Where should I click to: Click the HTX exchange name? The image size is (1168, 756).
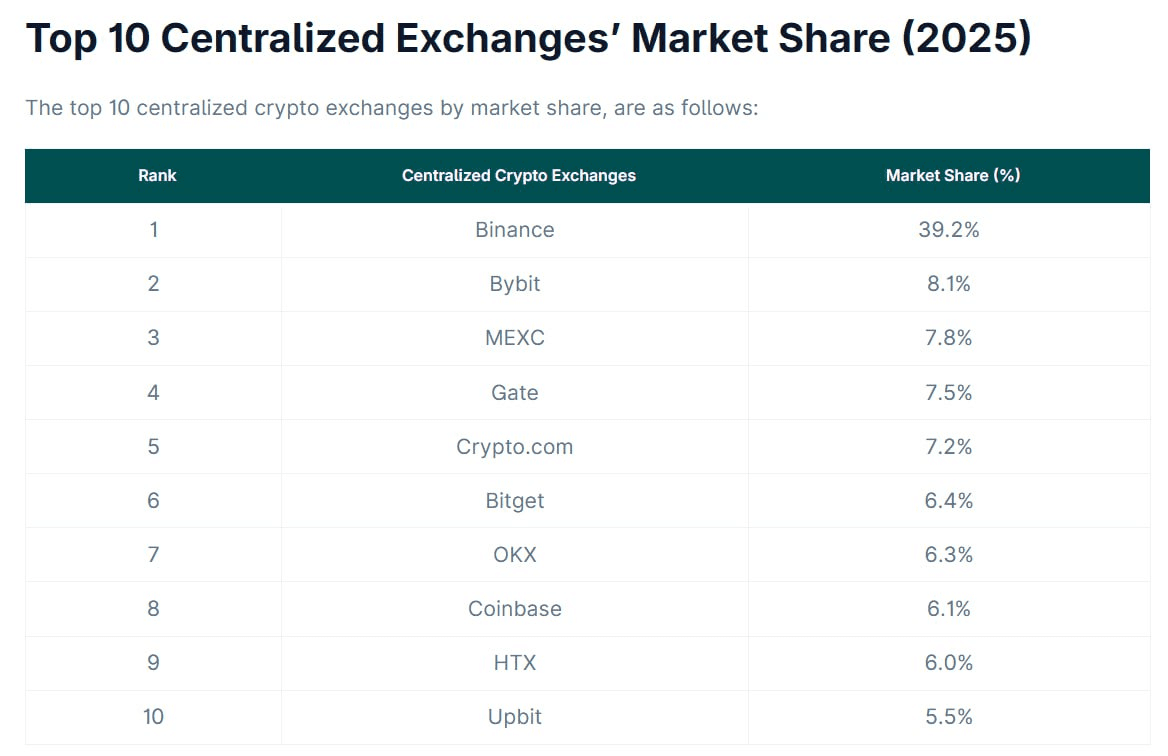point(514,662)
